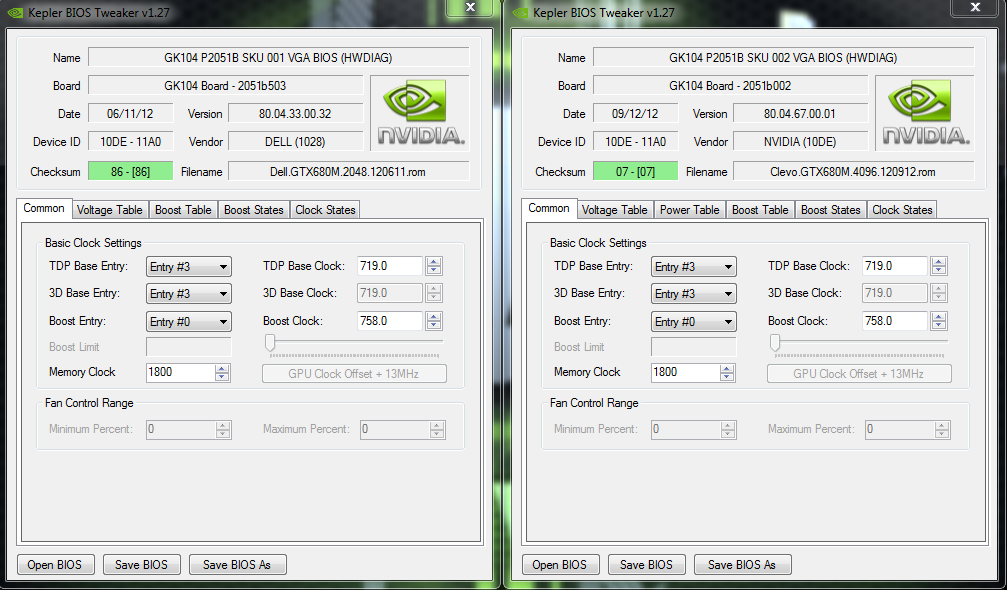Switch to Boost States tab in left window
1007x590 pixels.
254,210
